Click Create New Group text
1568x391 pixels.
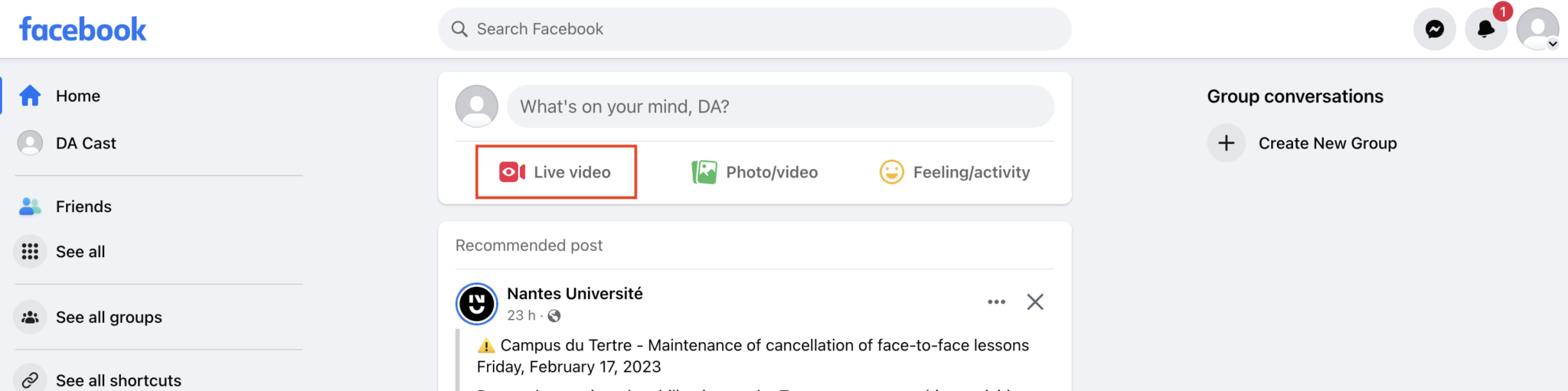(1327, 143)
